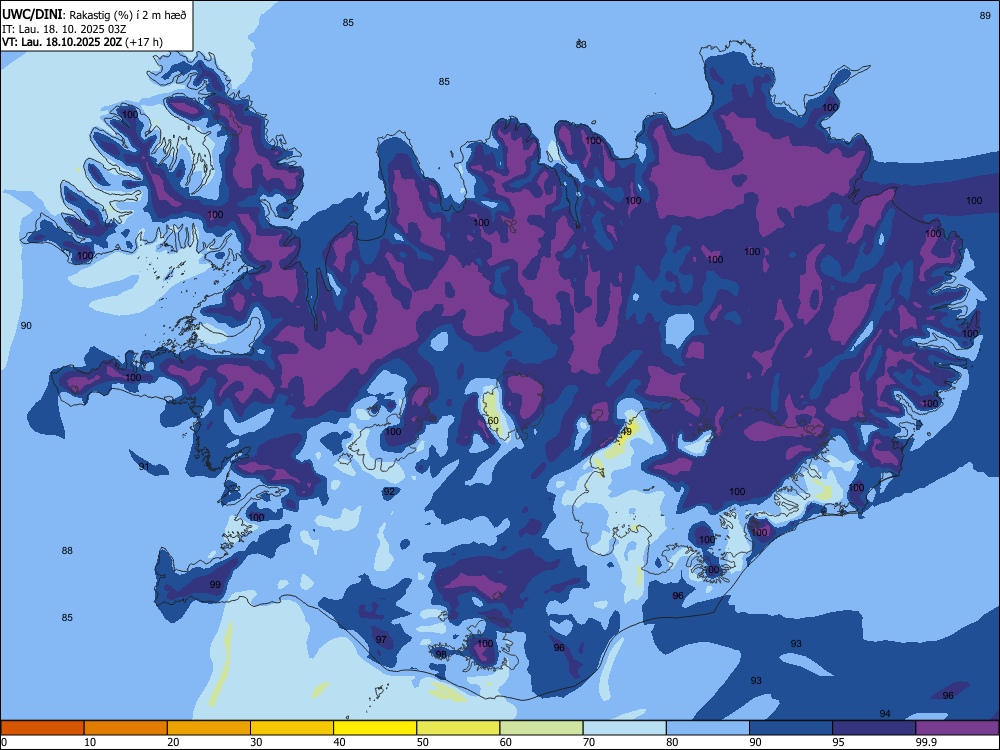
Task: Select the '0' legend tick label
Action: coord(4,742)
